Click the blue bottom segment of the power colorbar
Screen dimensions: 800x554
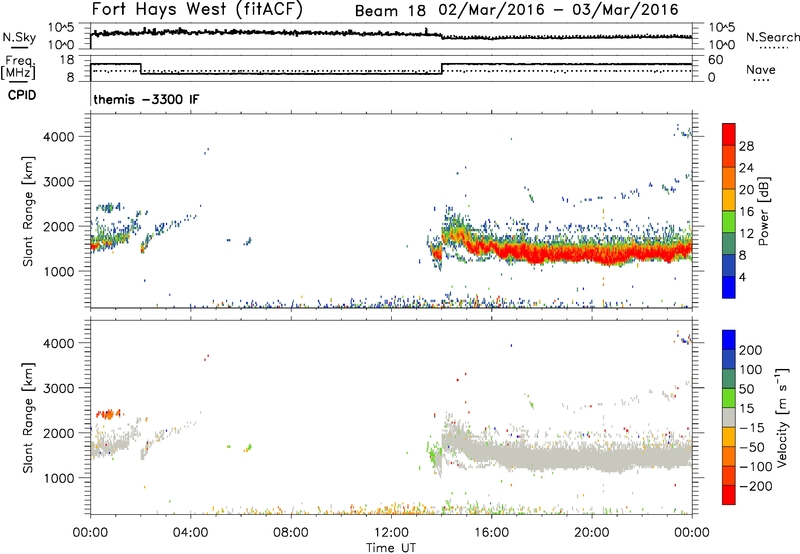click(729, 287)
